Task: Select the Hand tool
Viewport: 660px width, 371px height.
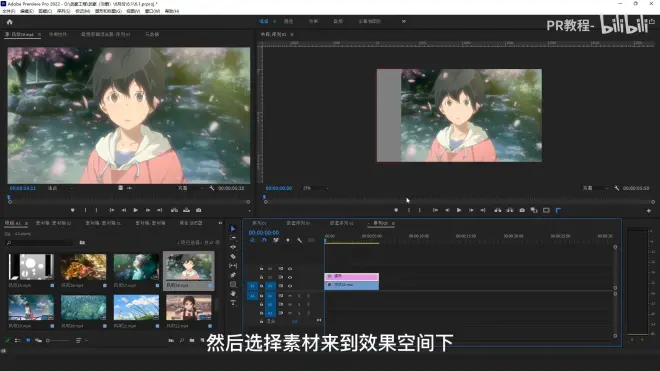Action: [x=233, y=294]
